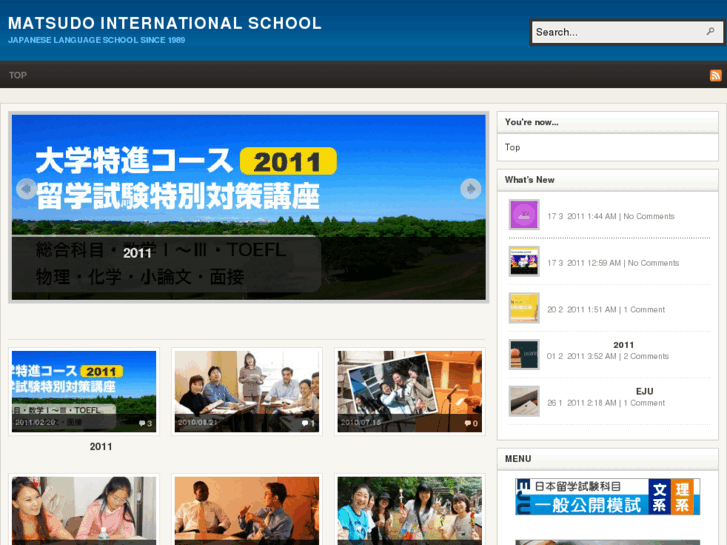Go to previous slide with left arrow
Image resolution: width=727 pixels, height=545 pixels.
click(27, 188)
